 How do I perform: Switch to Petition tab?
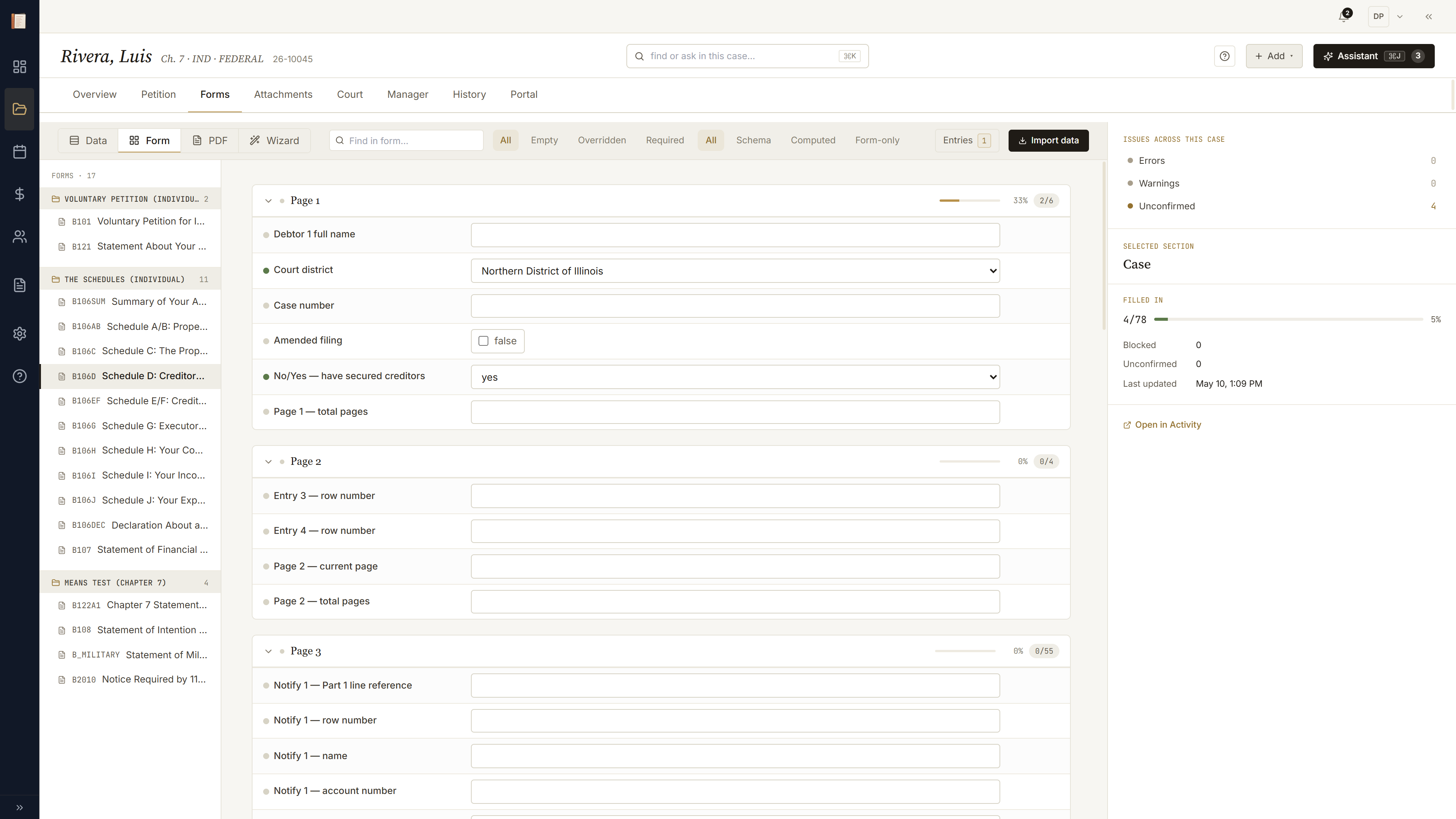158,94
